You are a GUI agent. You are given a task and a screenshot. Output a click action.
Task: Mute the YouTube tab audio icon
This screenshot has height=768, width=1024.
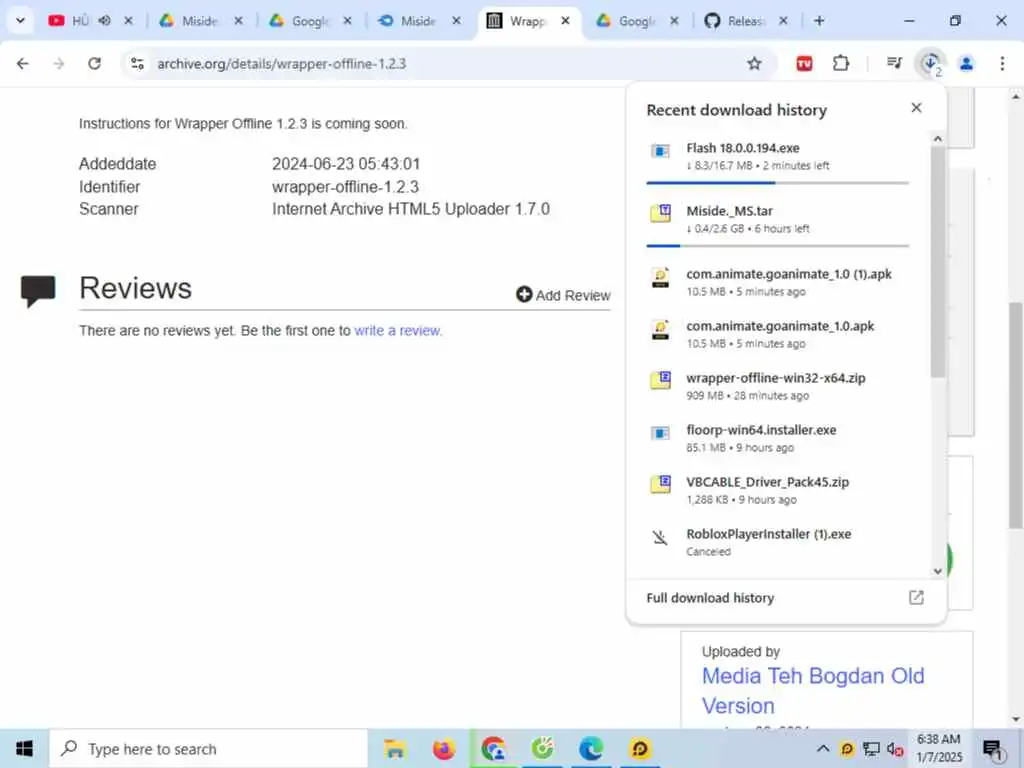coord(104,21)
